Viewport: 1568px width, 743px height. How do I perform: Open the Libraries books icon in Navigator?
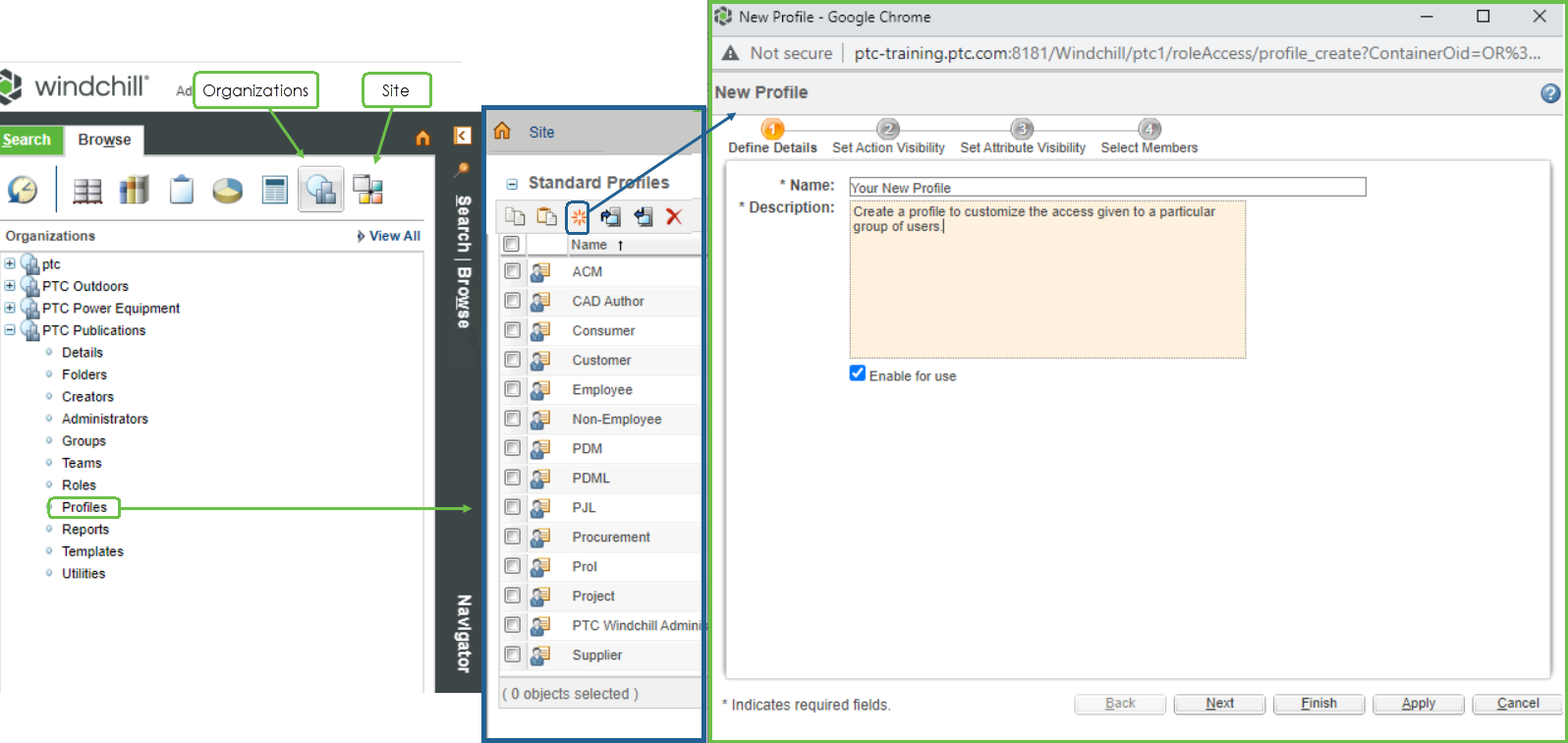tap(134, 189)
